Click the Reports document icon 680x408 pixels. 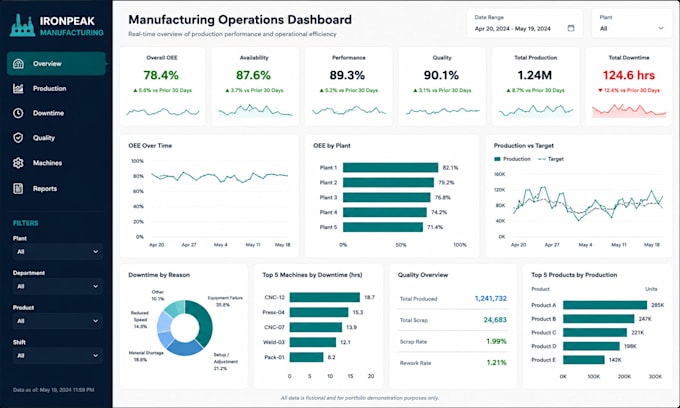(18, 189)
